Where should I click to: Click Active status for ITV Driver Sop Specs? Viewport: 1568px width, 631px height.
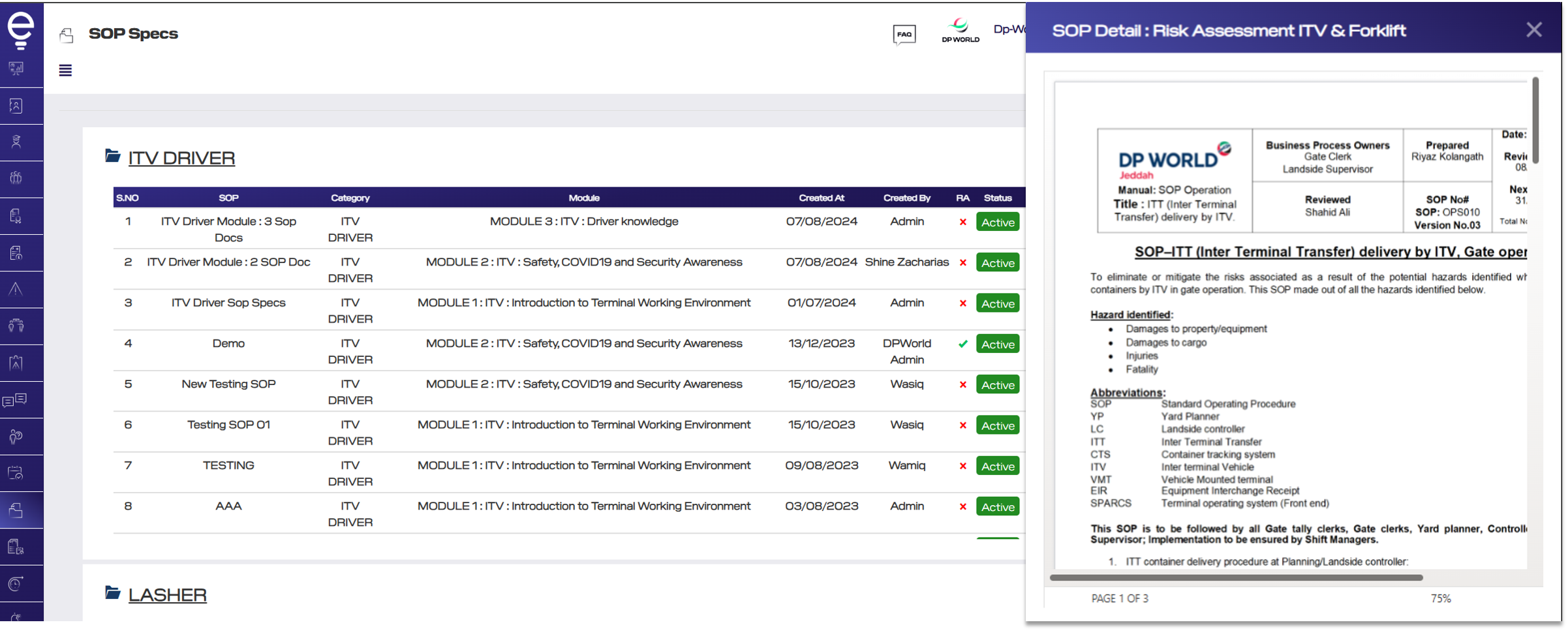coord(998,303)
